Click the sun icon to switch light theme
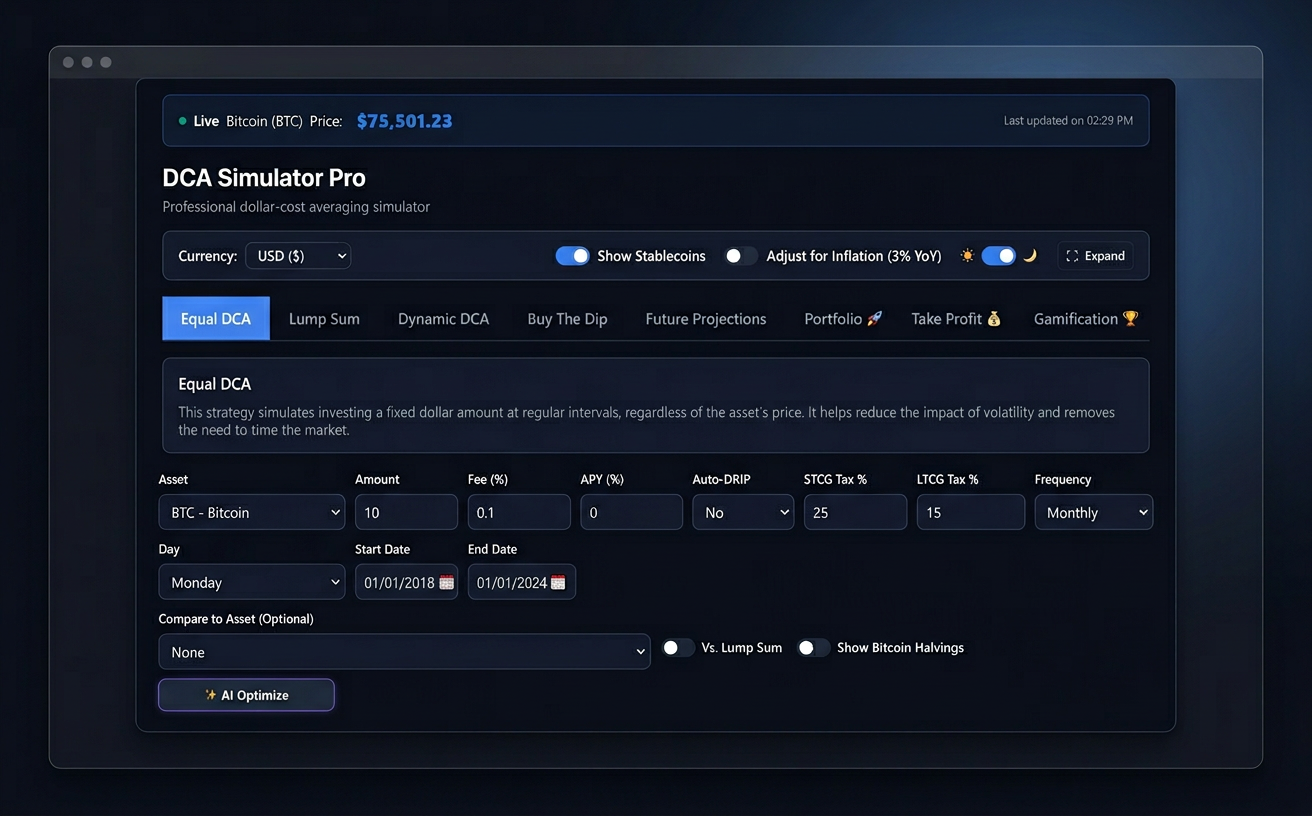The height and width of the screenshot is (816, 1312). click(966, 255)
